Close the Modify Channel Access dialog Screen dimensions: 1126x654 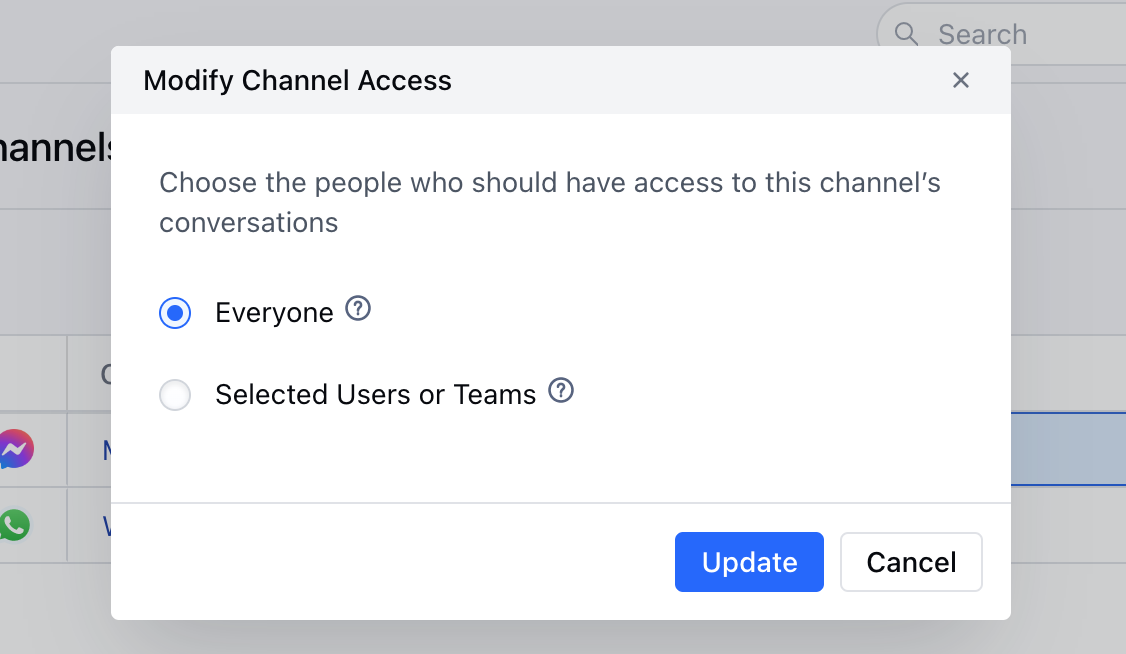coord(960,80)
